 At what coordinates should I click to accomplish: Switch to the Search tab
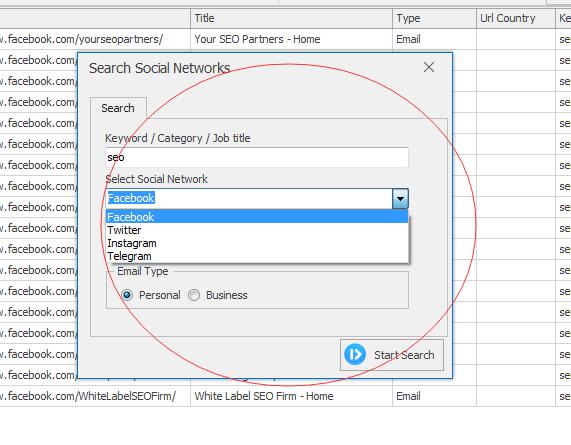[x=118, y=108]
